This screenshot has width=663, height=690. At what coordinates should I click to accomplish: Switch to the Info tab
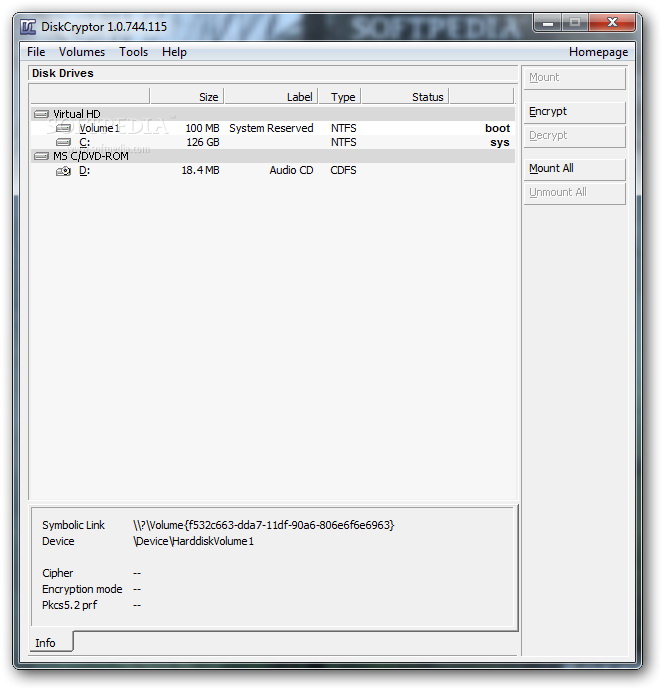[x=49, y=642]
